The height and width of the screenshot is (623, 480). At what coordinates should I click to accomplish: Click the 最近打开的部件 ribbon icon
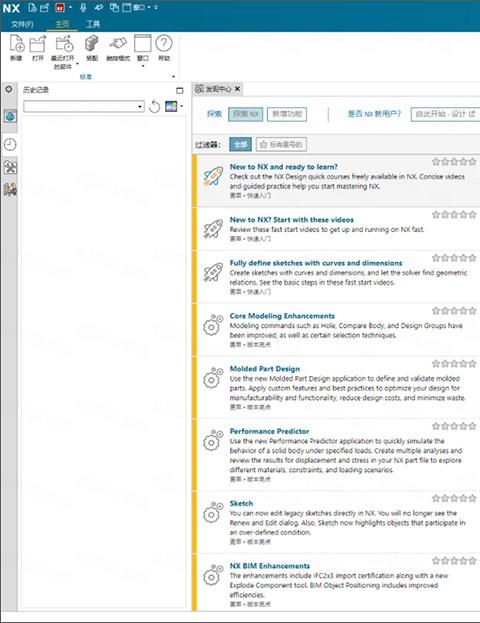tap(64, 44)
